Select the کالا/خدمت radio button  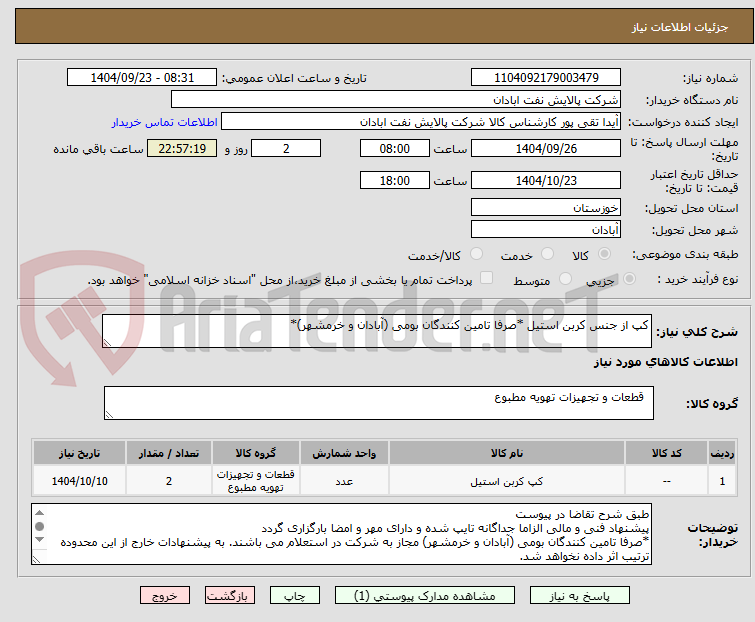coord(476,254)
